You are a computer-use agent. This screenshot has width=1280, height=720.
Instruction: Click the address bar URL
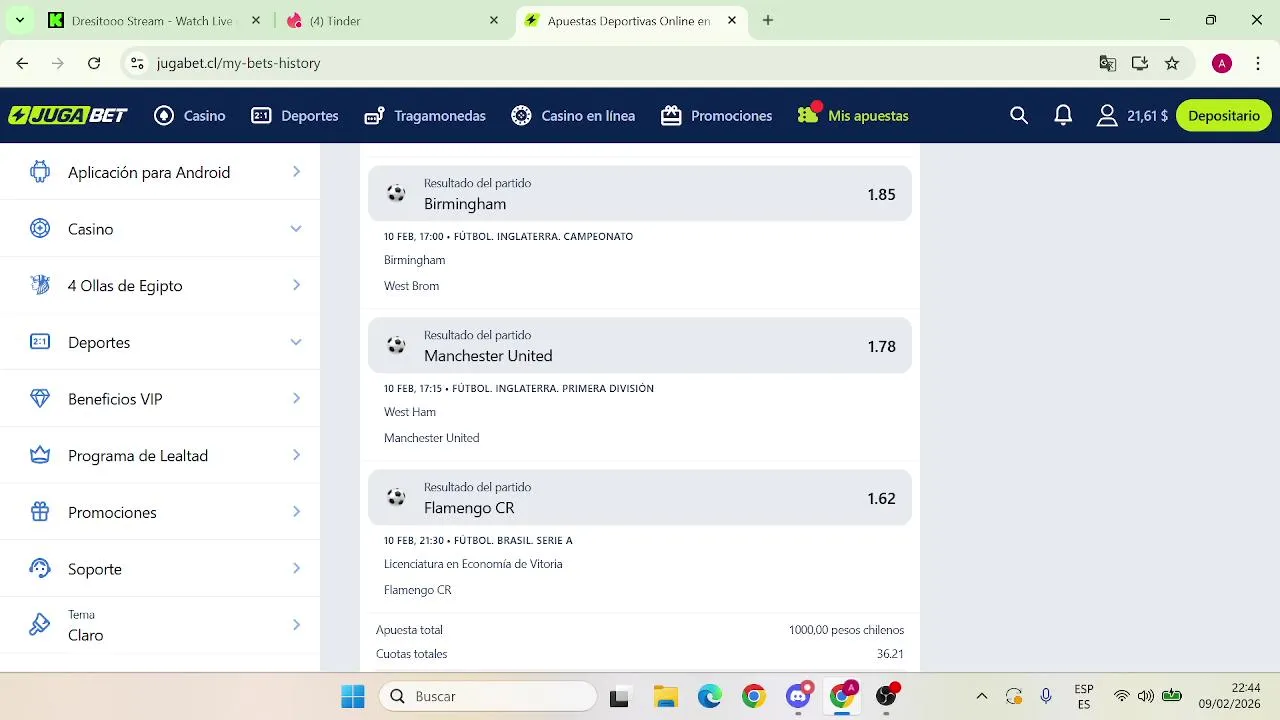(238, 63)
